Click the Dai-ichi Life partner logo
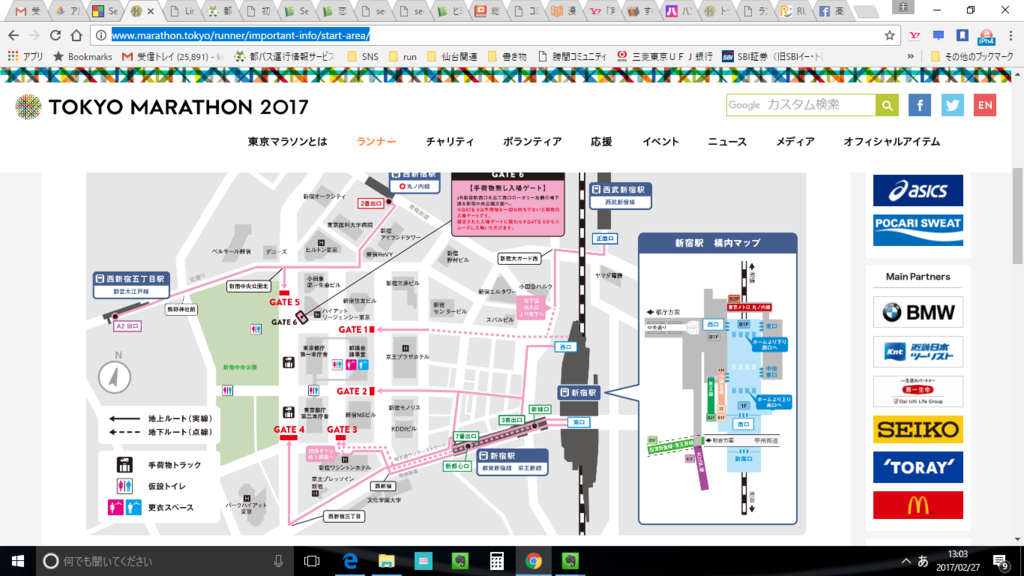Viewport: 1024px width, 576px height. click(918, 392)
